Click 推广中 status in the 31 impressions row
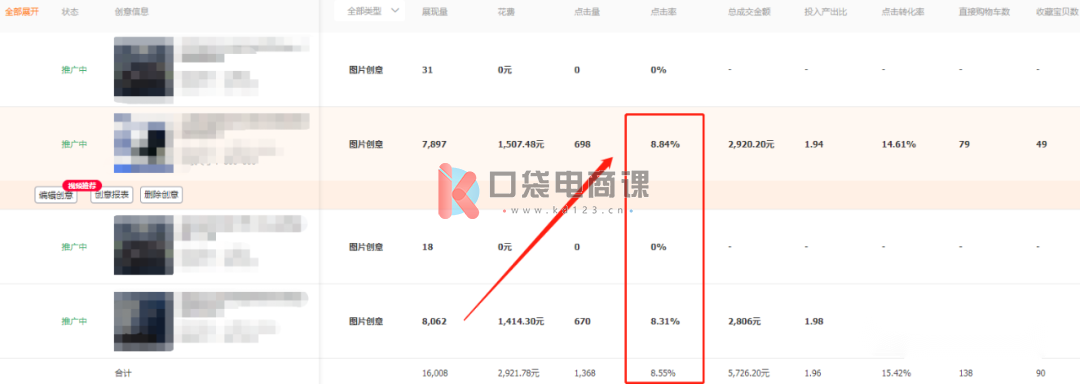Viewport: 1080px width, 384px height. [x=74, y=70]
